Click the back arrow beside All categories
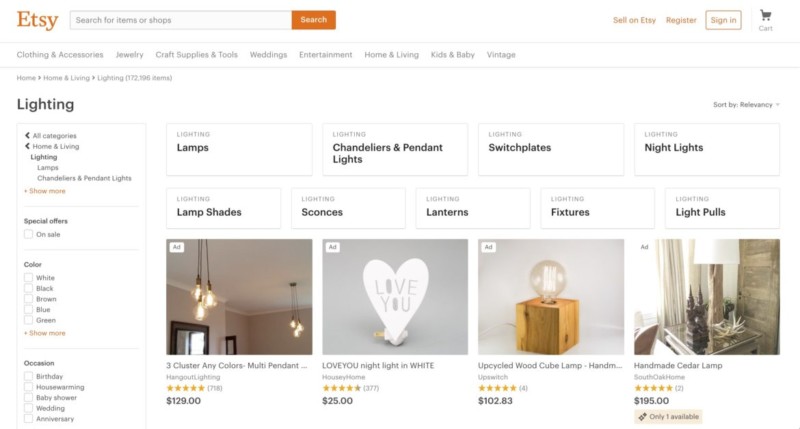Screen dimensions: 800x429 click(27, 135)
